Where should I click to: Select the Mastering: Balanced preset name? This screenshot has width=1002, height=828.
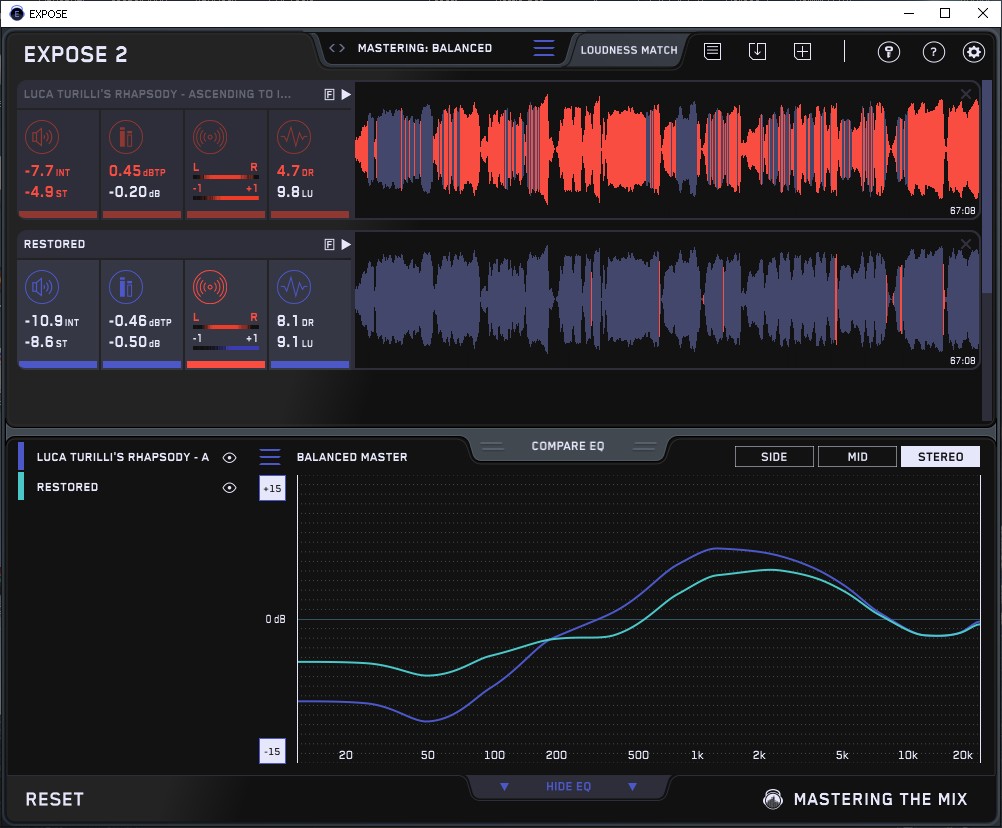click(x=425, y=48)
